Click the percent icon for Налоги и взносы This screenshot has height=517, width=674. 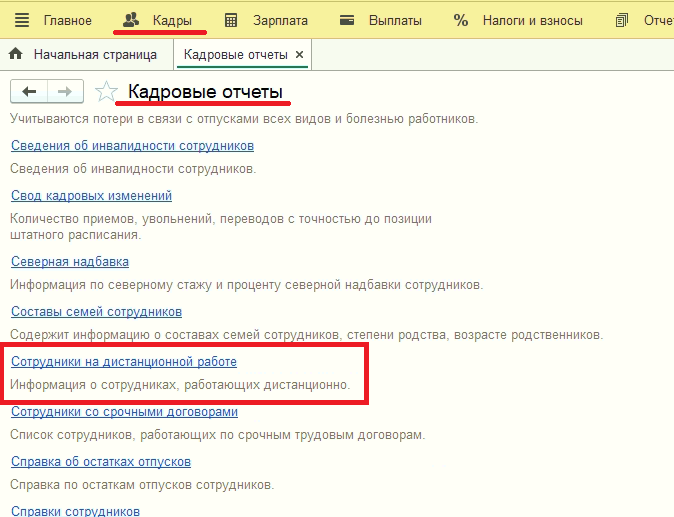tap(460, 20)
